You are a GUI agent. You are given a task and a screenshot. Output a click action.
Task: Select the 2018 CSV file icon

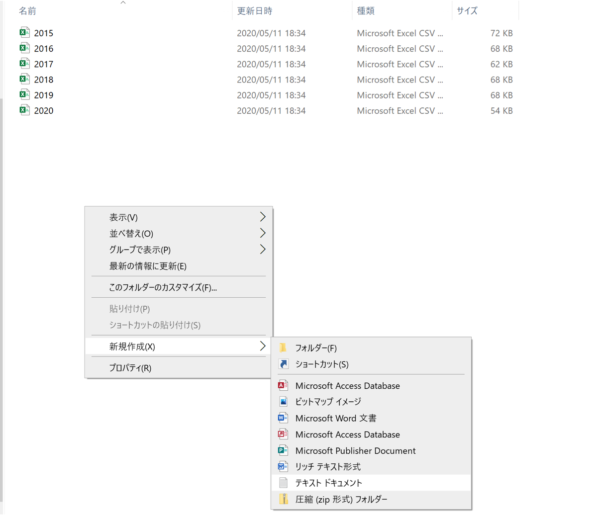(24, 79)
